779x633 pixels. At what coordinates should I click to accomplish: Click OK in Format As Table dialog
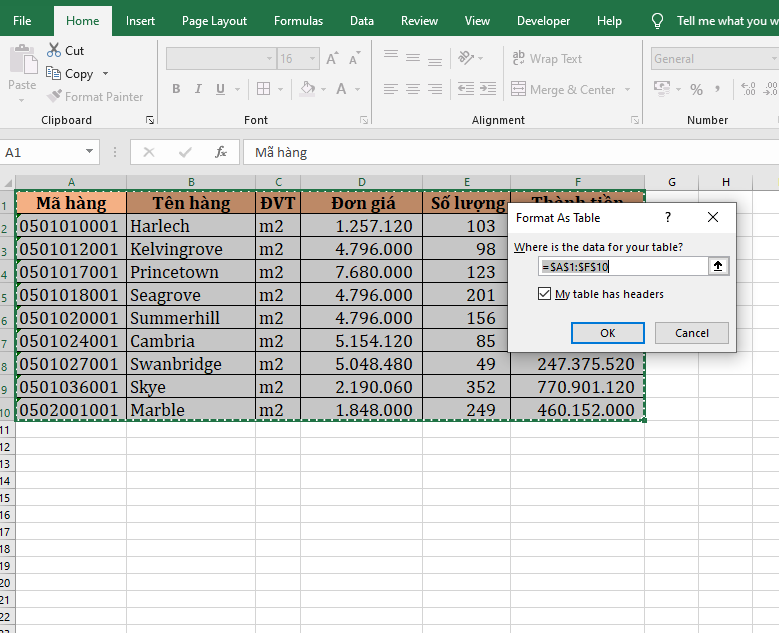607,333
